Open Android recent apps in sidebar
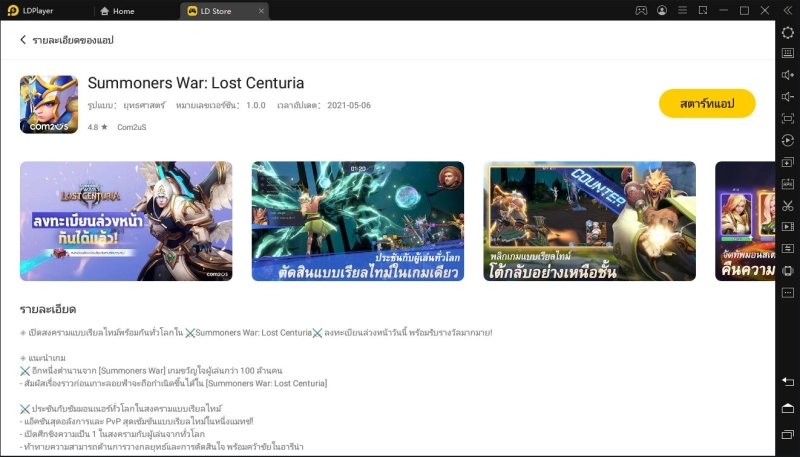800x457 pixels. point(788,434)
